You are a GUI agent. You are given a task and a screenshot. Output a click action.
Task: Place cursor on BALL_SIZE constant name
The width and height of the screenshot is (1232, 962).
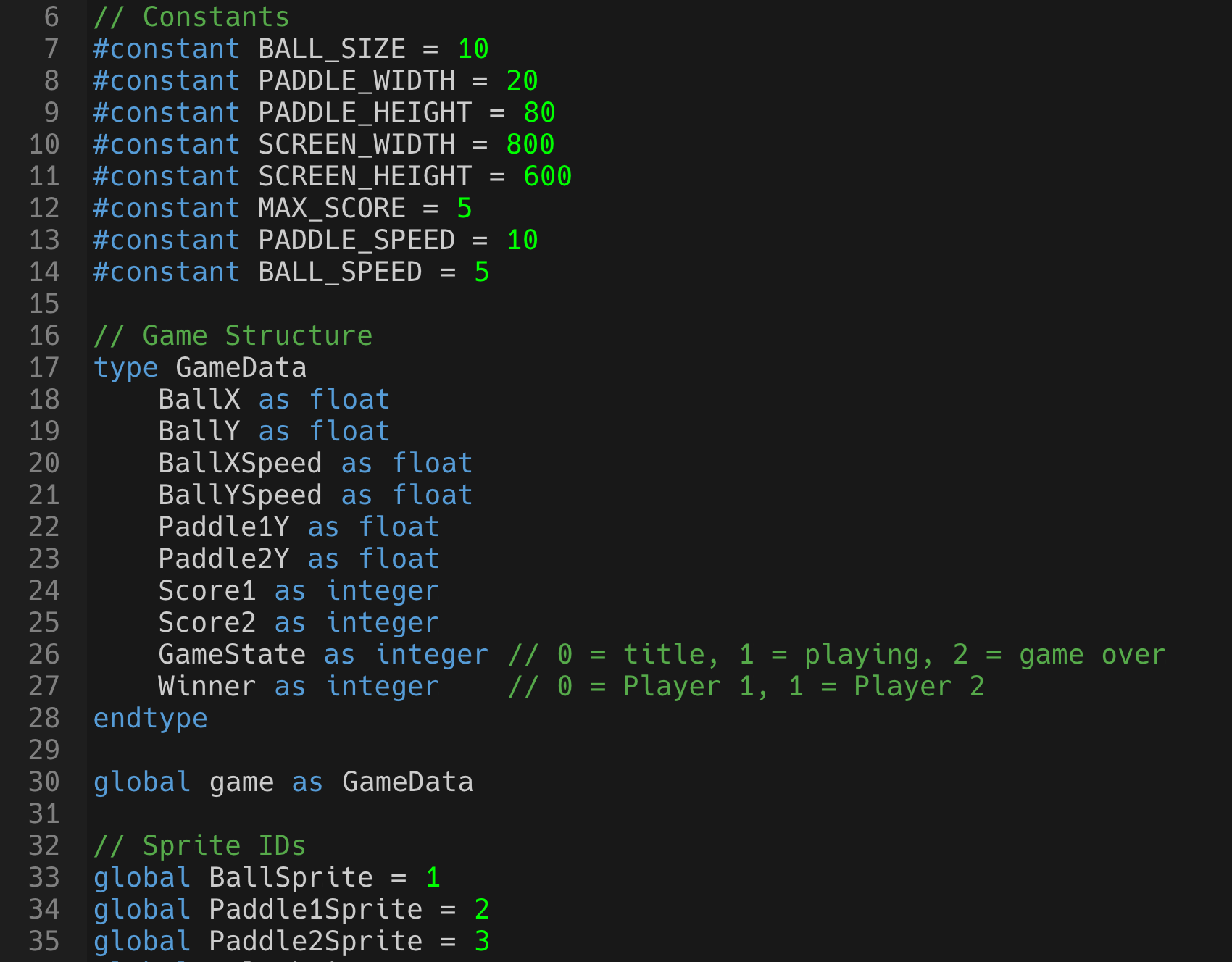coord(332,49)
